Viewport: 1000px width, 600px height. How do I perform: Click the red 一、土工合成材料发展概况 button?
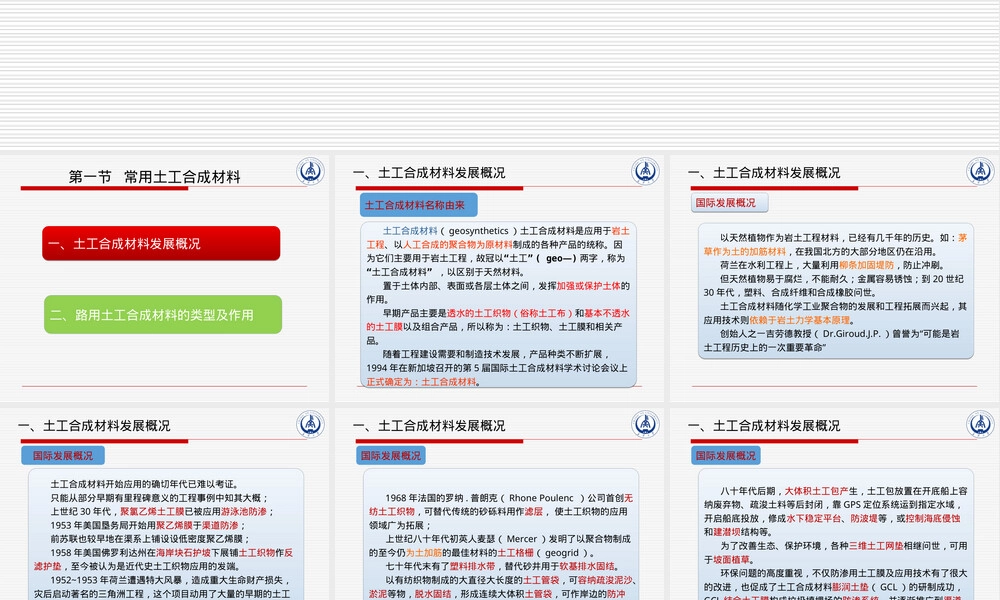pyautogui.click(x=161, y=243)
